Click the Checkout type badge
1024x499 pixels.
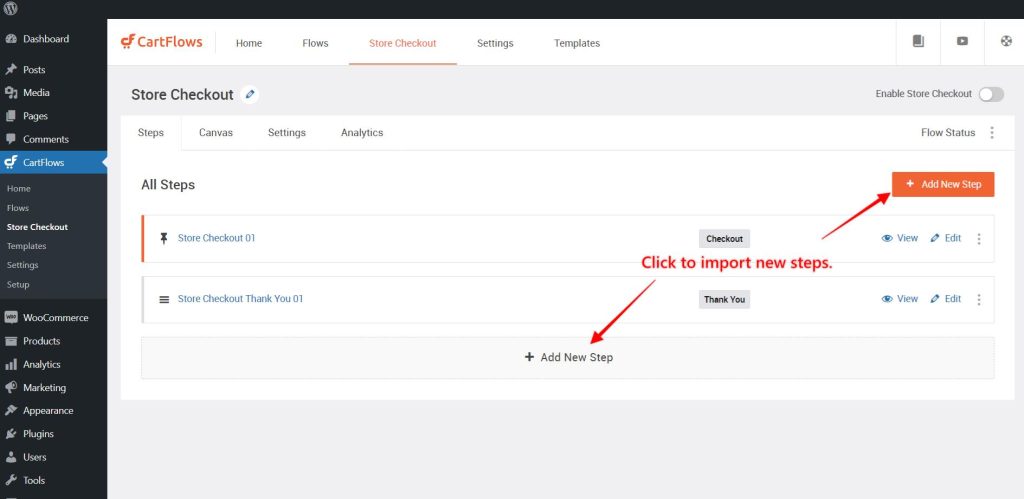tap(724, 239)
